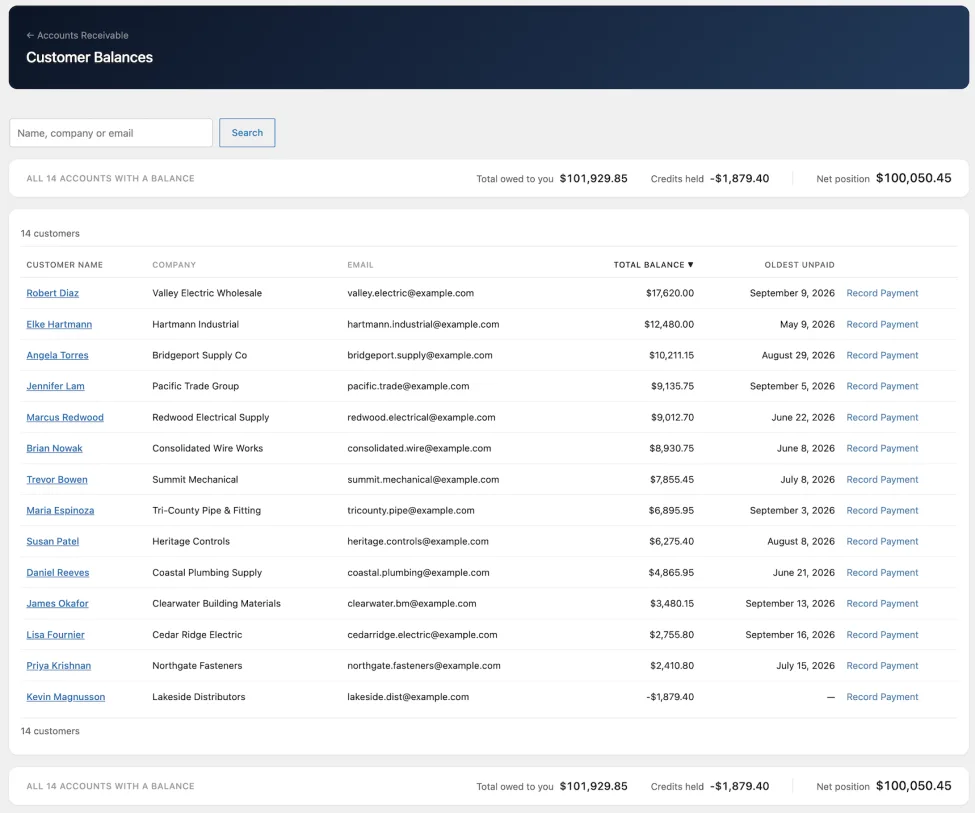Click top summary Total owed $101,929.85
975x813 pixels.
[552, 179]
